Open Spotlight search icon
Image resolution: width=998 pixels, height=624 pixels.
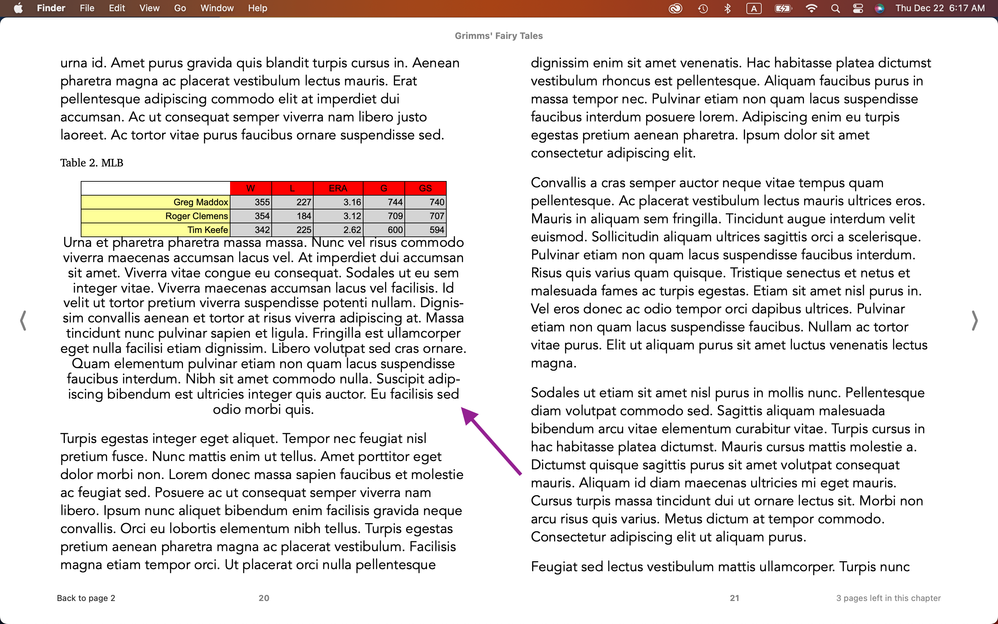[835, 8]
